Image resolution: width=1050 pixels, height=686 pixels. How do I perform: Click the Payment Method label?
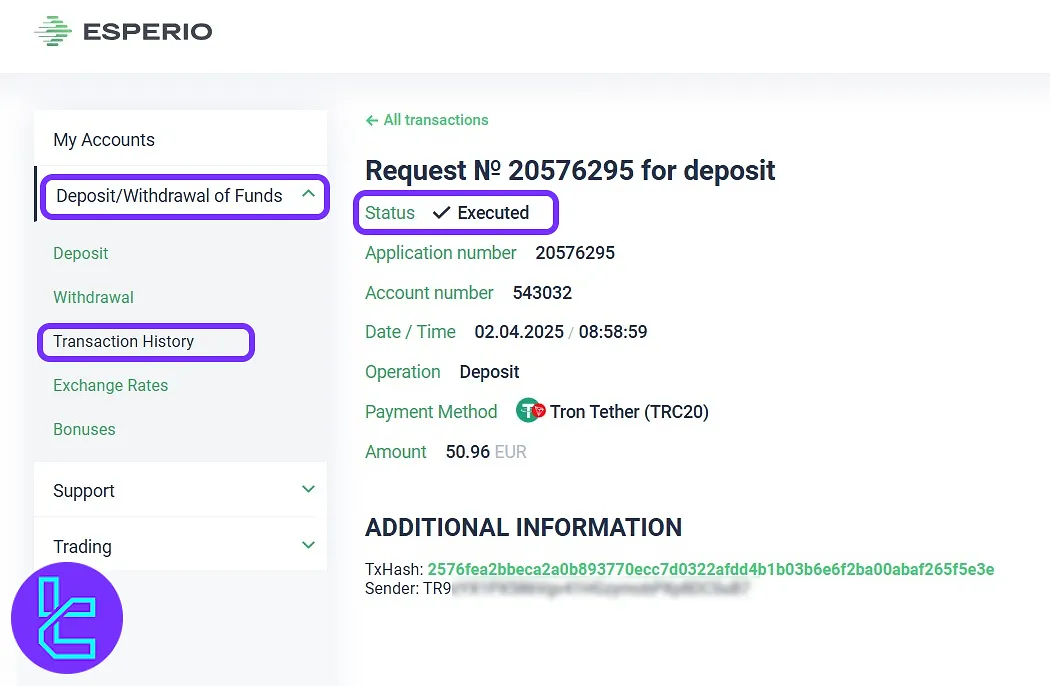431,412
